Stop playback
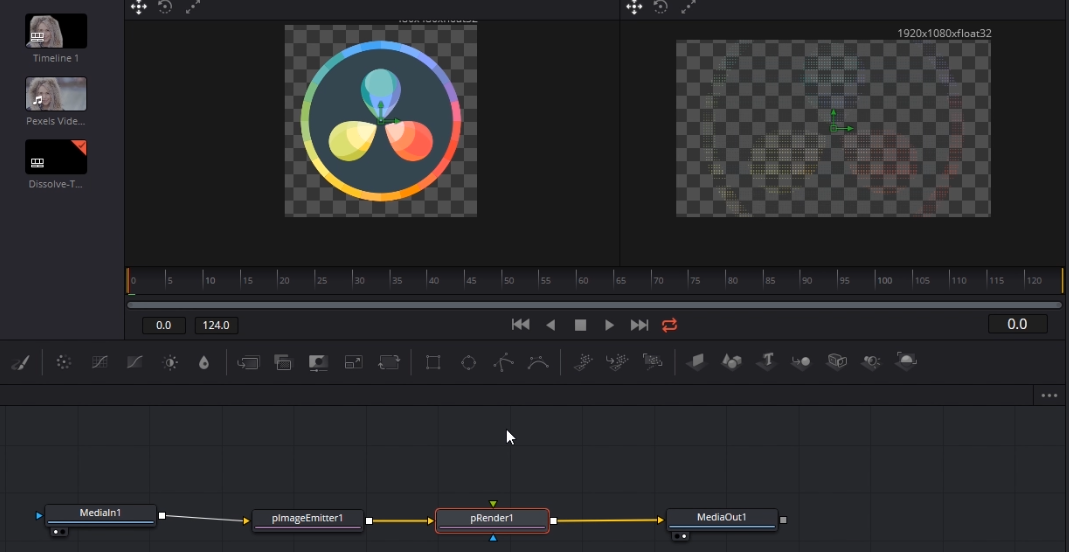 click(x=580, y=325)
